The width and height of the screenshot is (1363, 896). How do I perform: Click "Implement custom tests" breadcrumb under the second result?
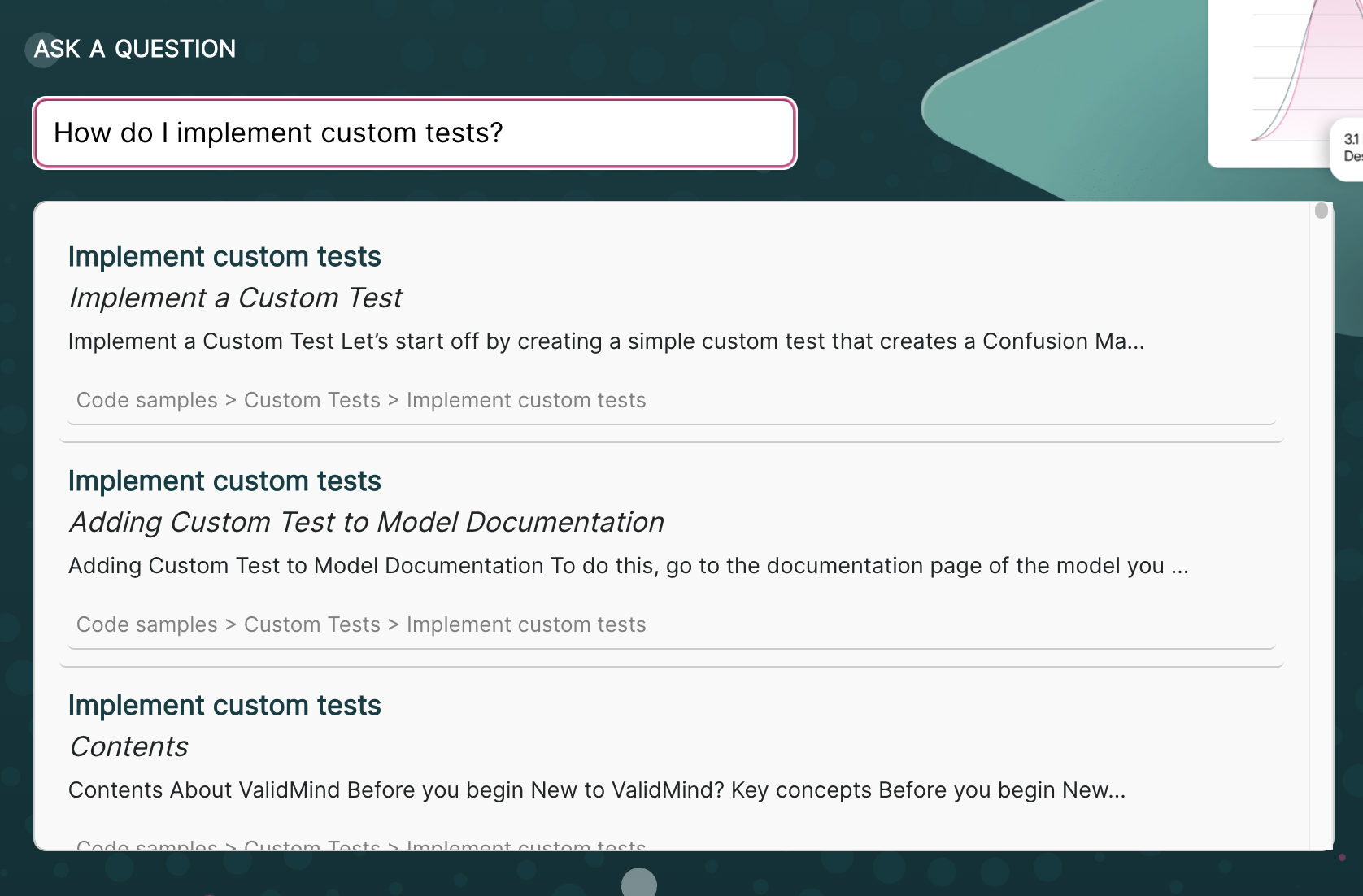527,624
